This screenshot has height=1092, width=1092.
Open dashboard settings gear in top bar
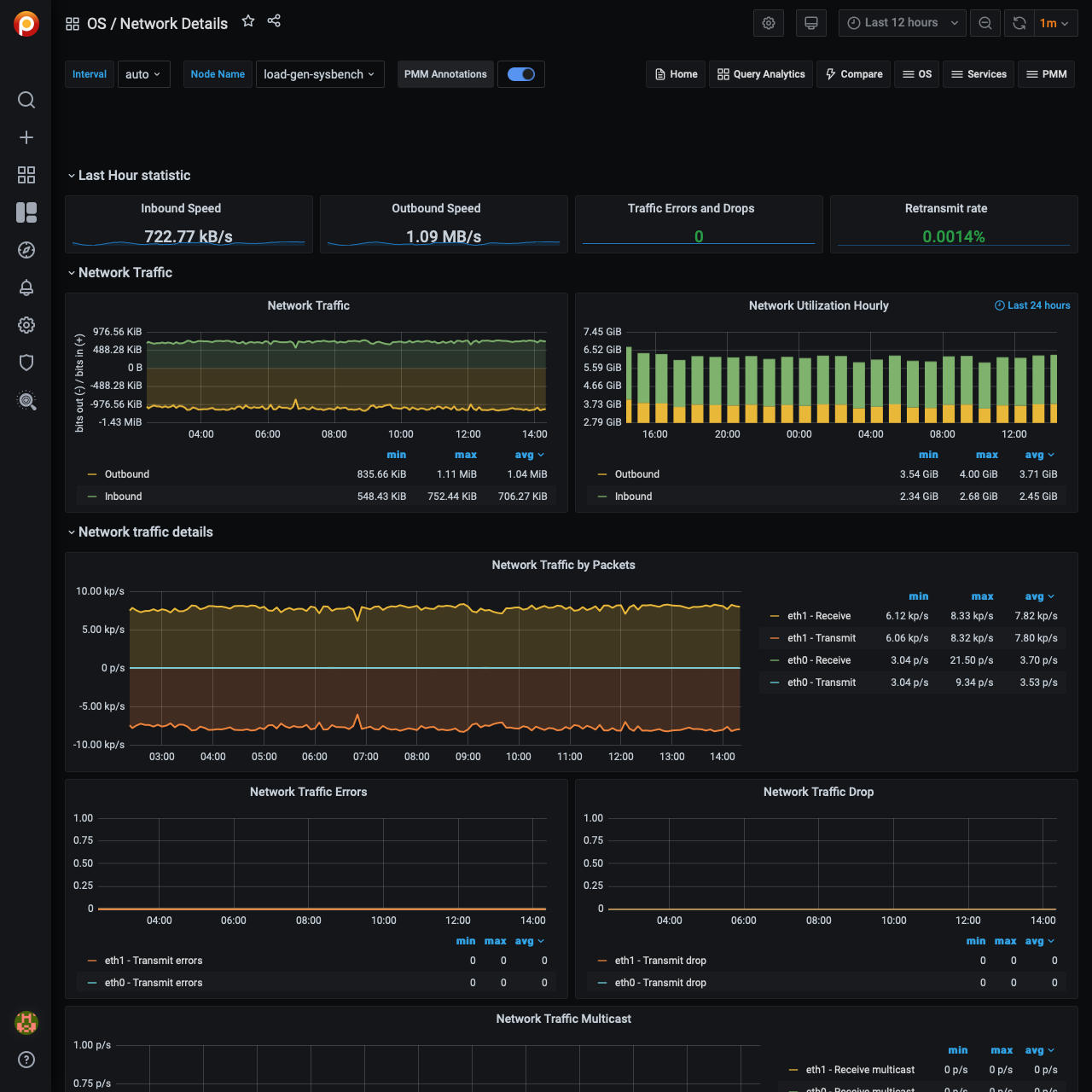(769, 23)
